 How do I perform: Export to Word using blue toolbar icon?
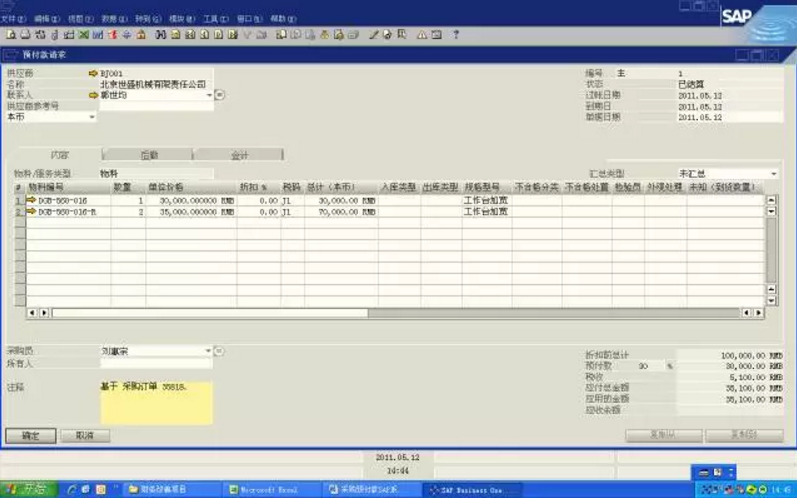pyautogui.click(x=98, y=35)
